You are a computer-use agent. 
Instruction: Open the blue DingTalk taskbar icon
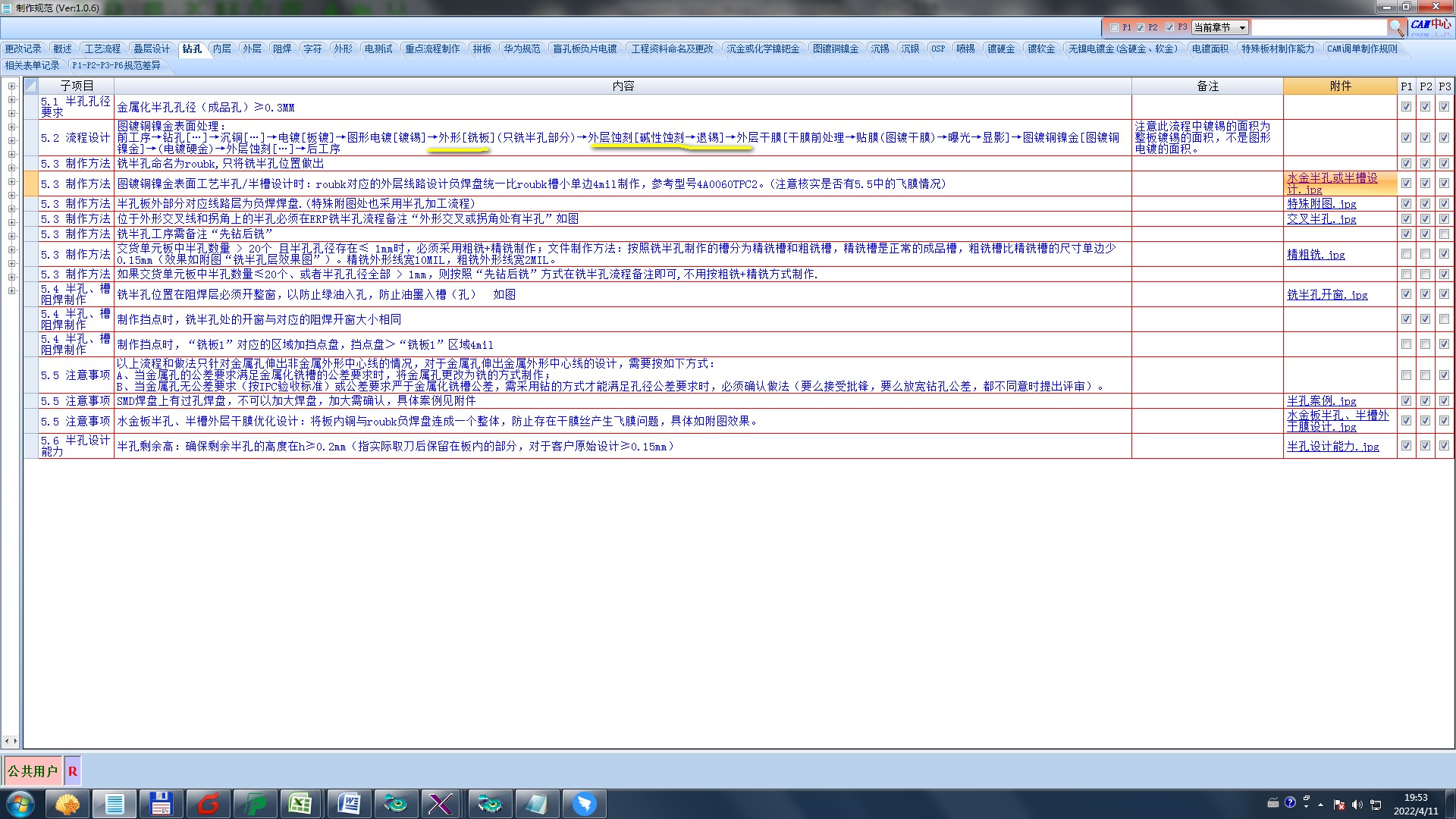point(584,803)
